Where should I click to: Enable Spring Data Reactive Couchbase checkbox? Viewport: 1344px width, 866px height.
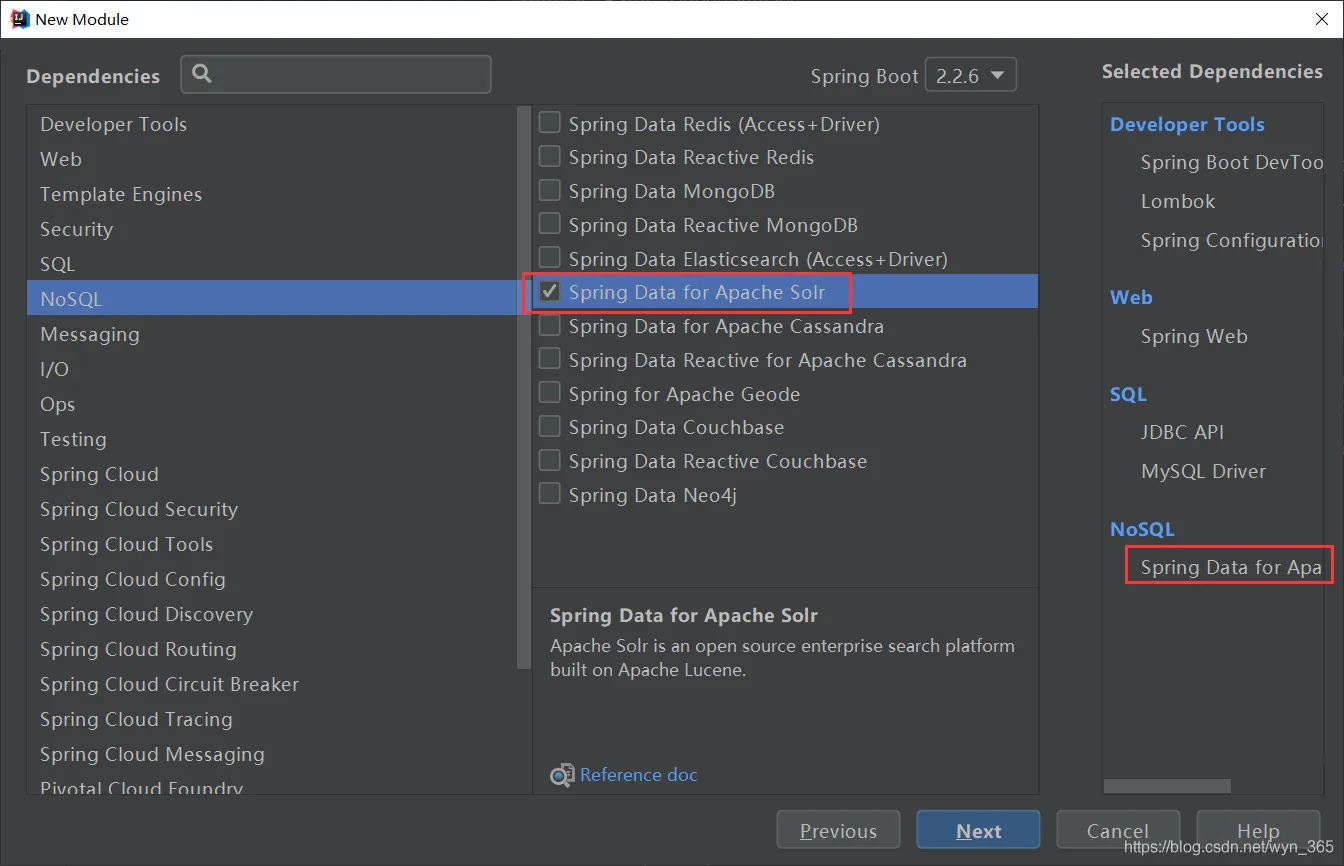(549, 461)
